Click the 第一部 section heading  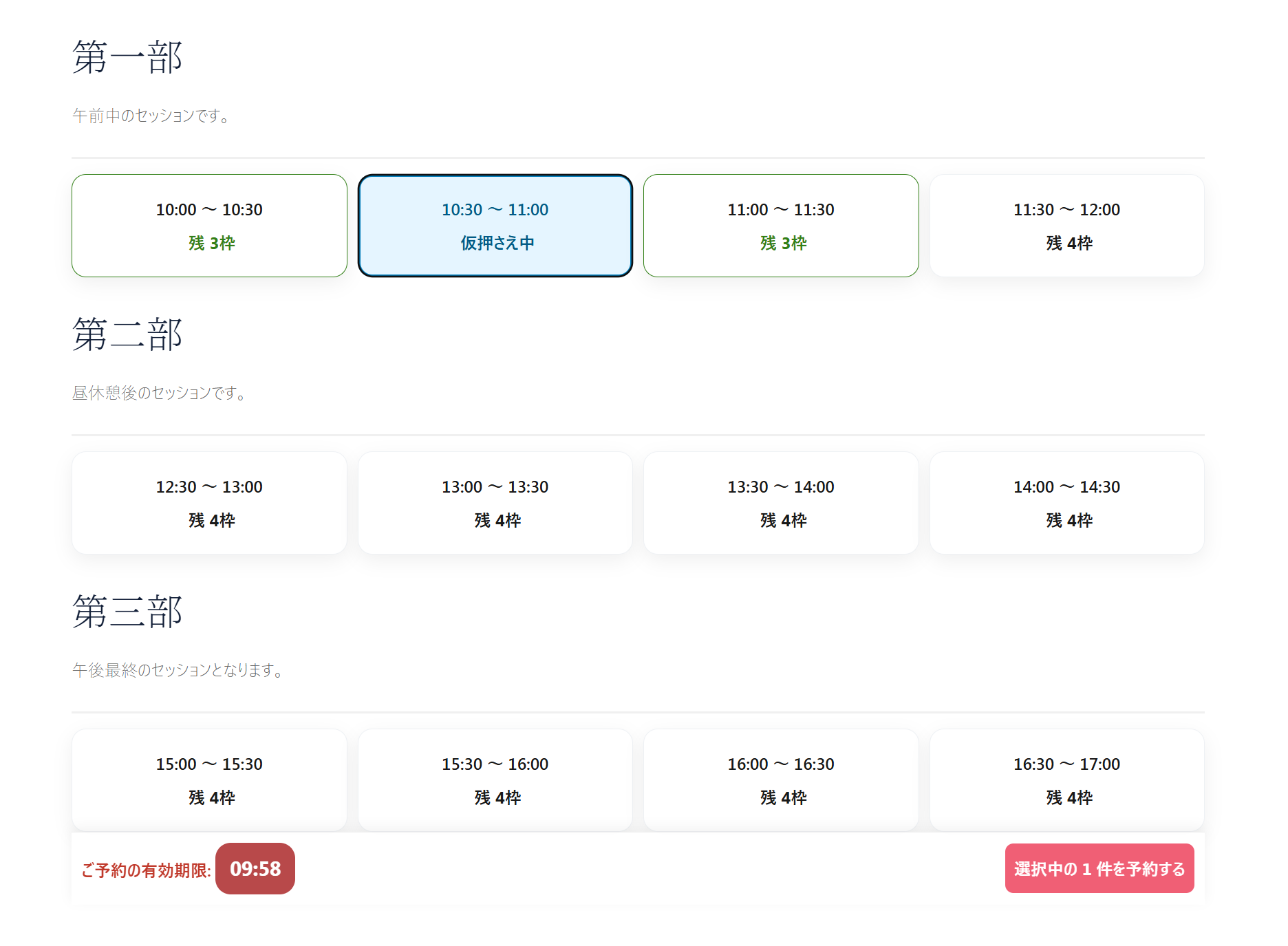pos(127,57)
